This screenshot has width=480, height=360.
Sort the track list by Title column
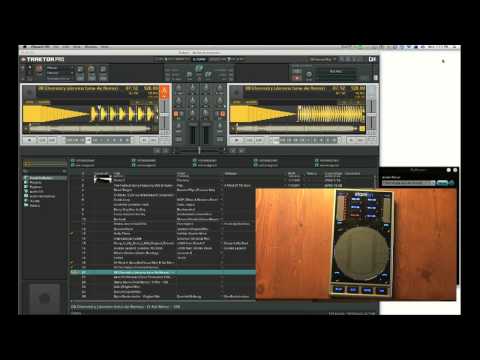click(117, 174)
